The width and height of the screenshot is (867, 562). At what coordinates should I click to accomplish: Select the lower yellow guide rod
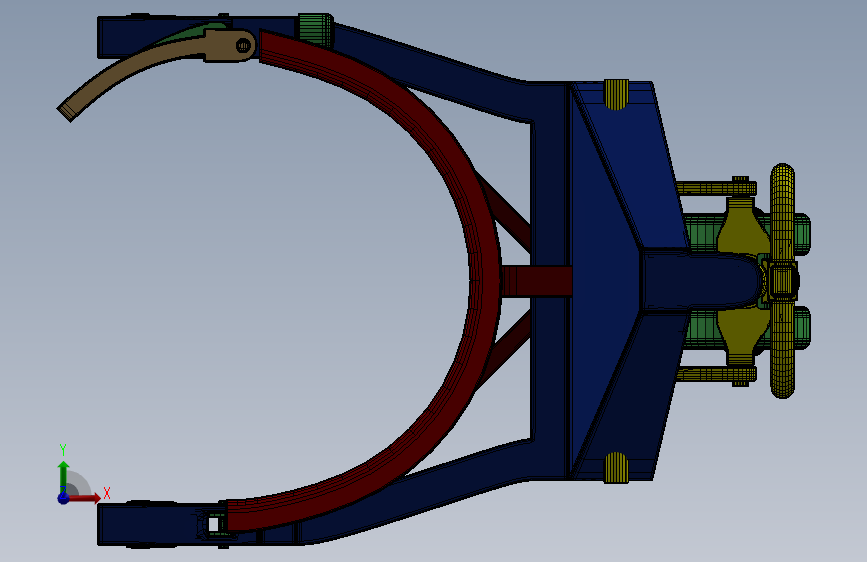tap(716, 374)
